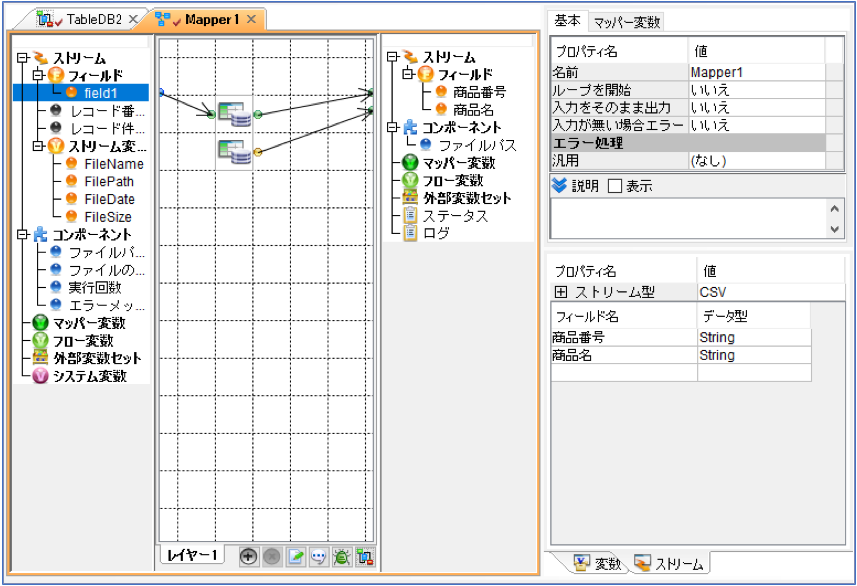Select 商品名 field in right tree

(x=473, y=109)
